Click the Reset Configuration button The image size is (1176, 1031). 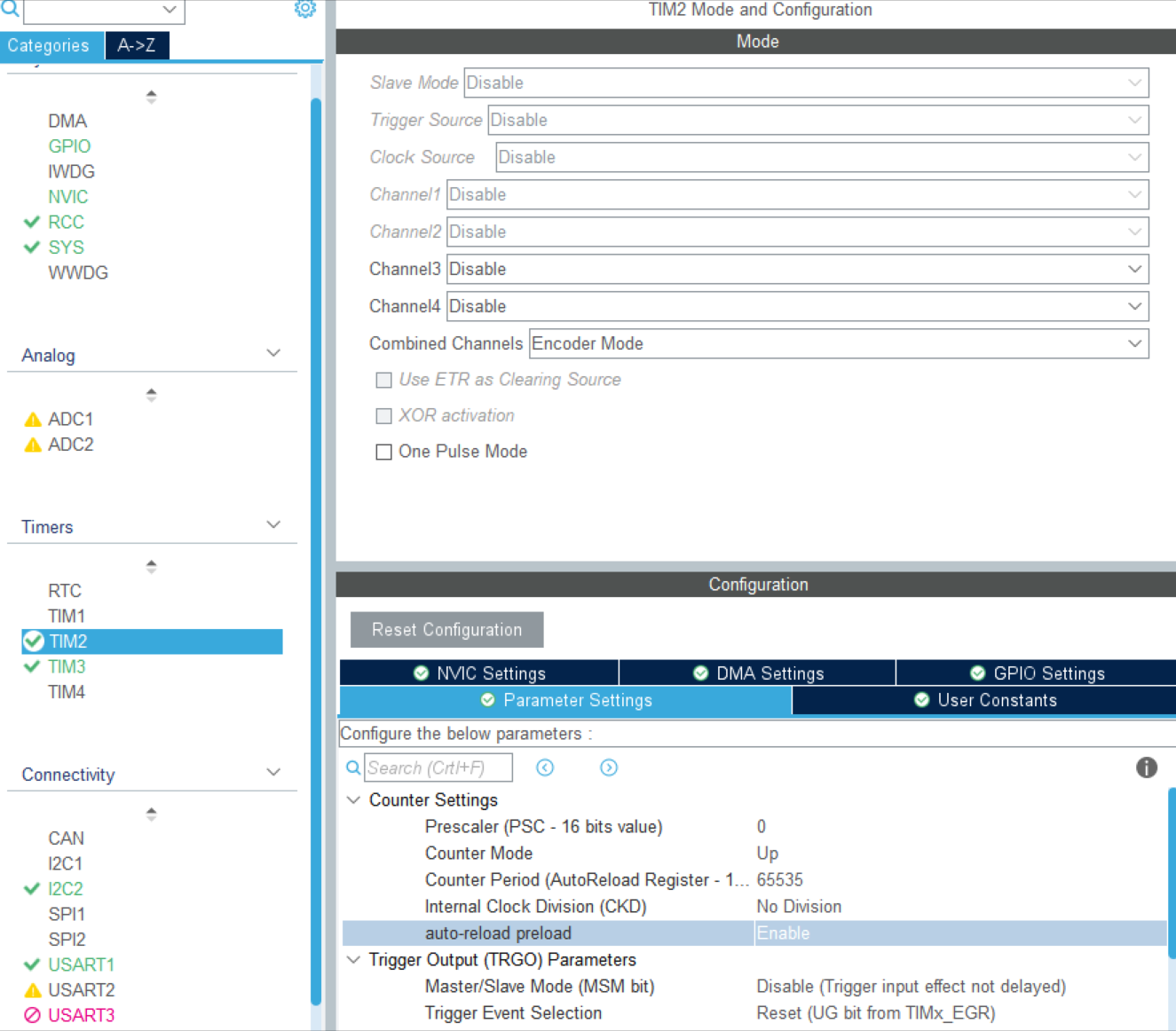(x=446, y=630)
